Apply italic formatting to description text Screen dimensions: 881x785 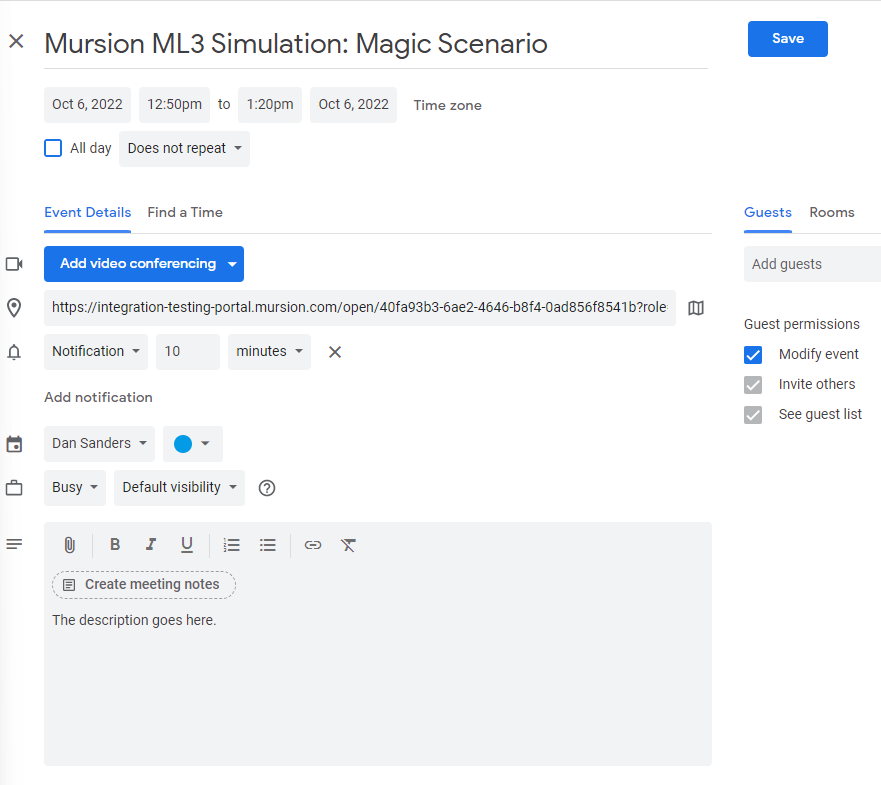(151, 545)
